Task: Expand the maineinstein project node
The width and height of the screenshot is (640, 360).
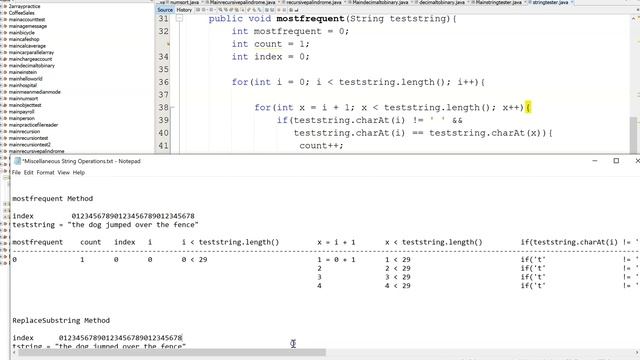Action: (x=1, y=72)
